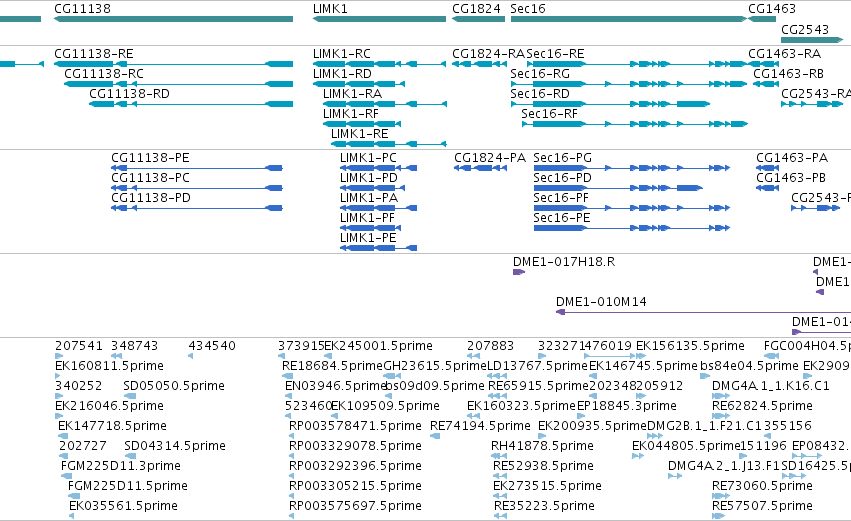The width and height of the screenshot is (851, 521).
Task: Select protein LIMK1-PC
Action: [x=368, y=158]
